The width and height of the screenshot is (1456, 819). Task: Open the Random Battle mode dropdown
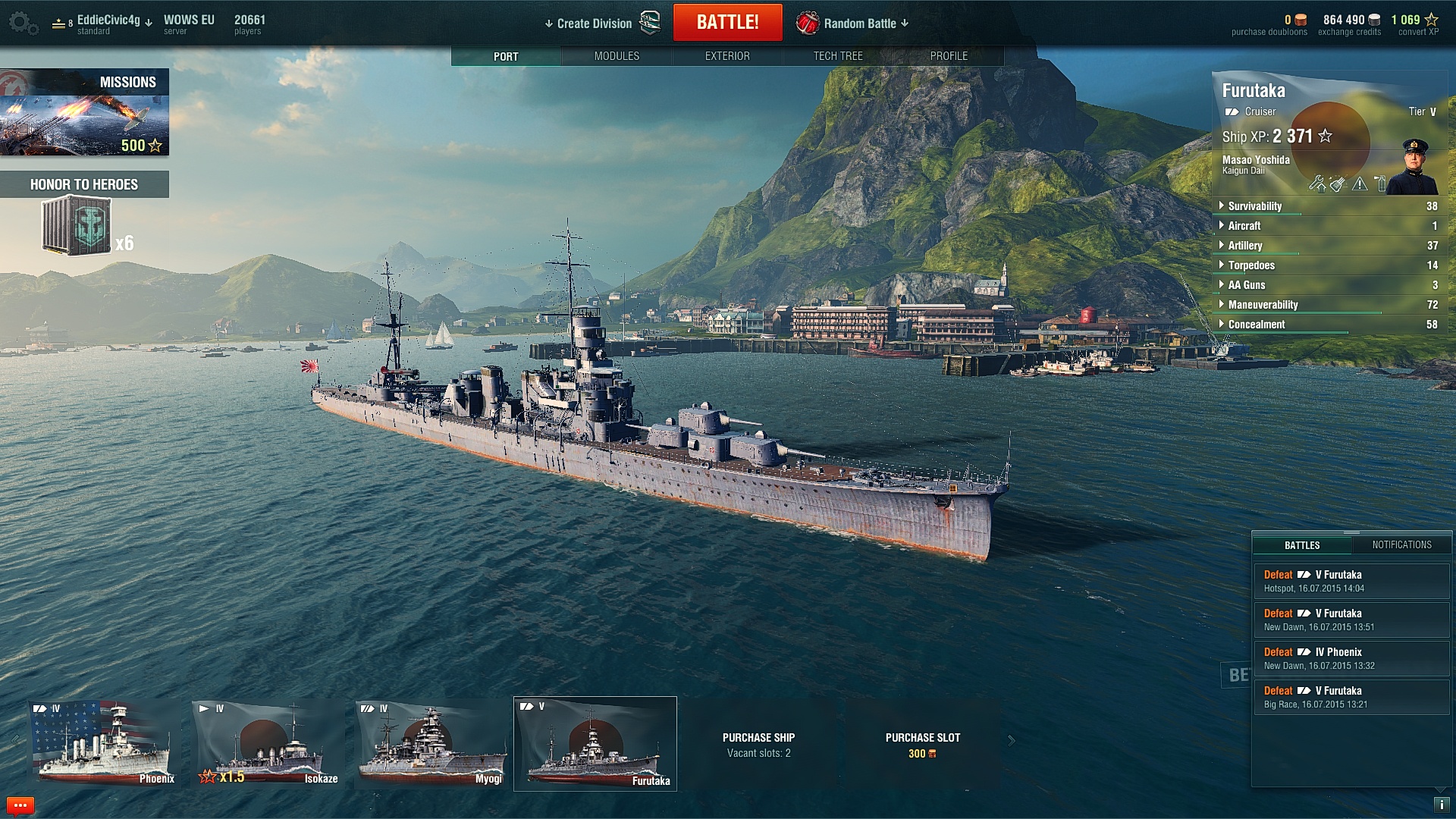click(866, 24)
